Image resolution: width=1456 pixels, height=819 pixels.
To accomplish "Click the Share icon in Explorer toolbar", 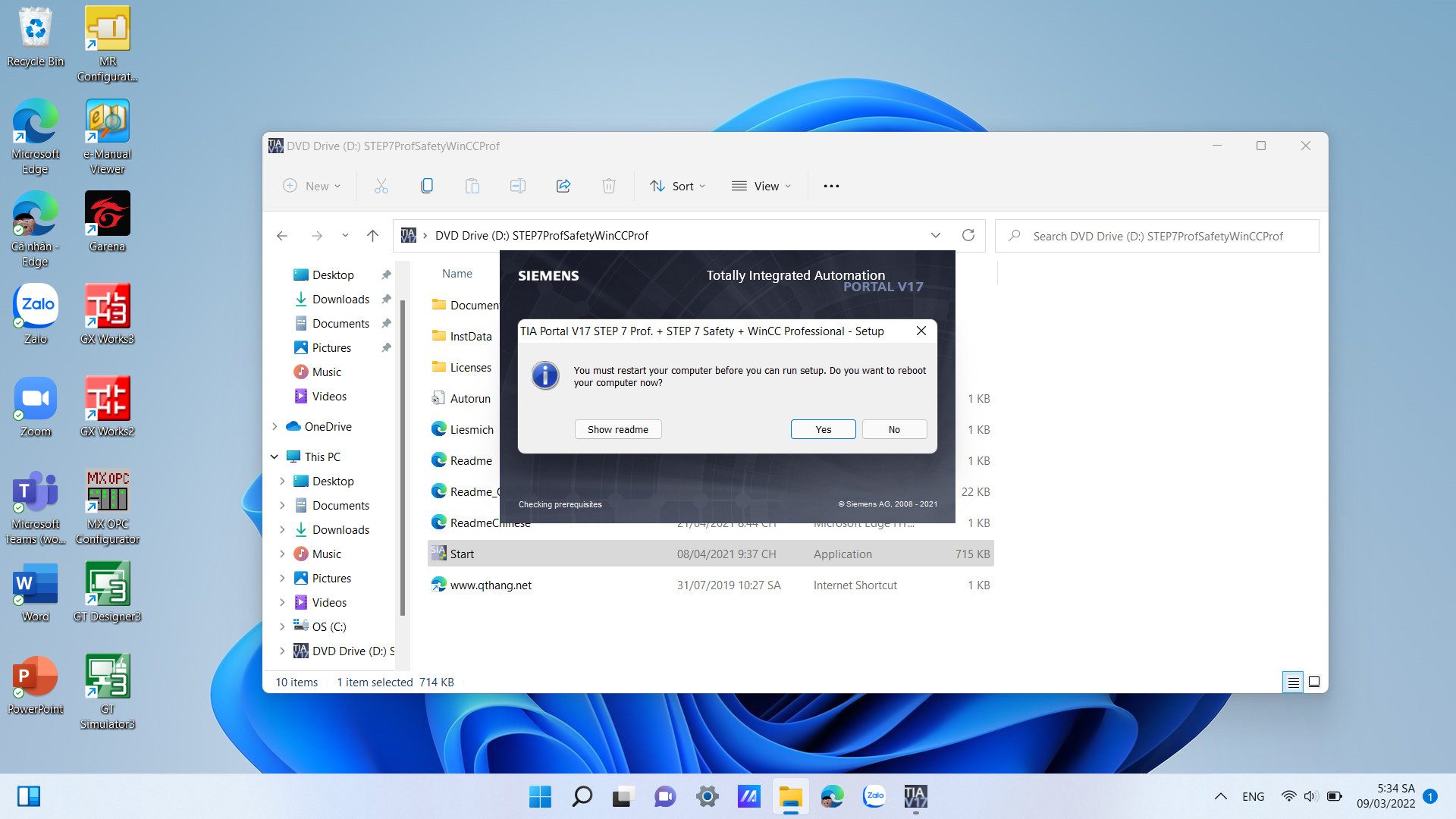I will pyautogui.click(x=563, y=186).
